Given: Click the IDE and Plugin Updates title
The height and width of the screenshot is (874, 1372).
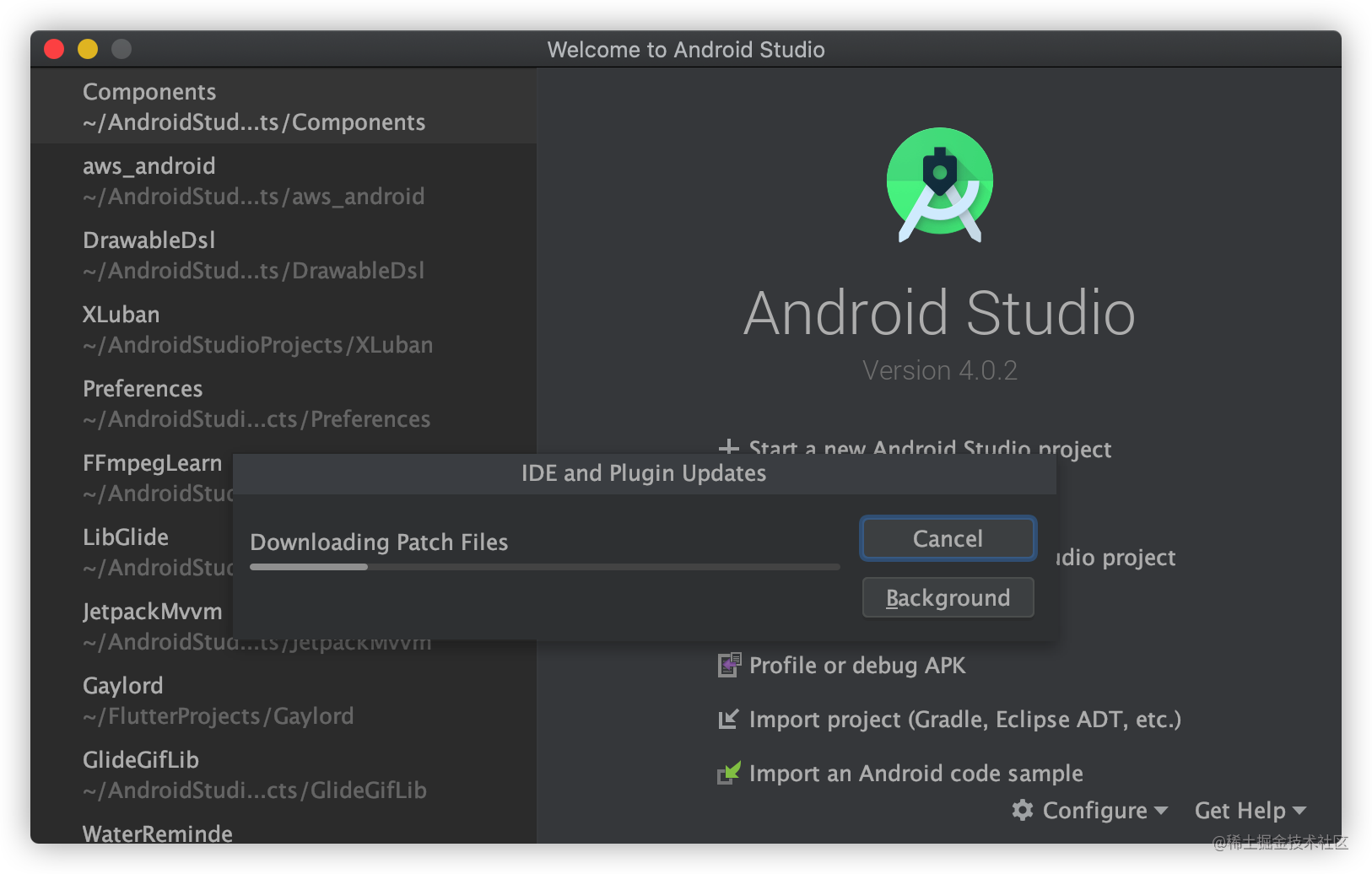Looking at the screenshot, I should coord(644,472).
